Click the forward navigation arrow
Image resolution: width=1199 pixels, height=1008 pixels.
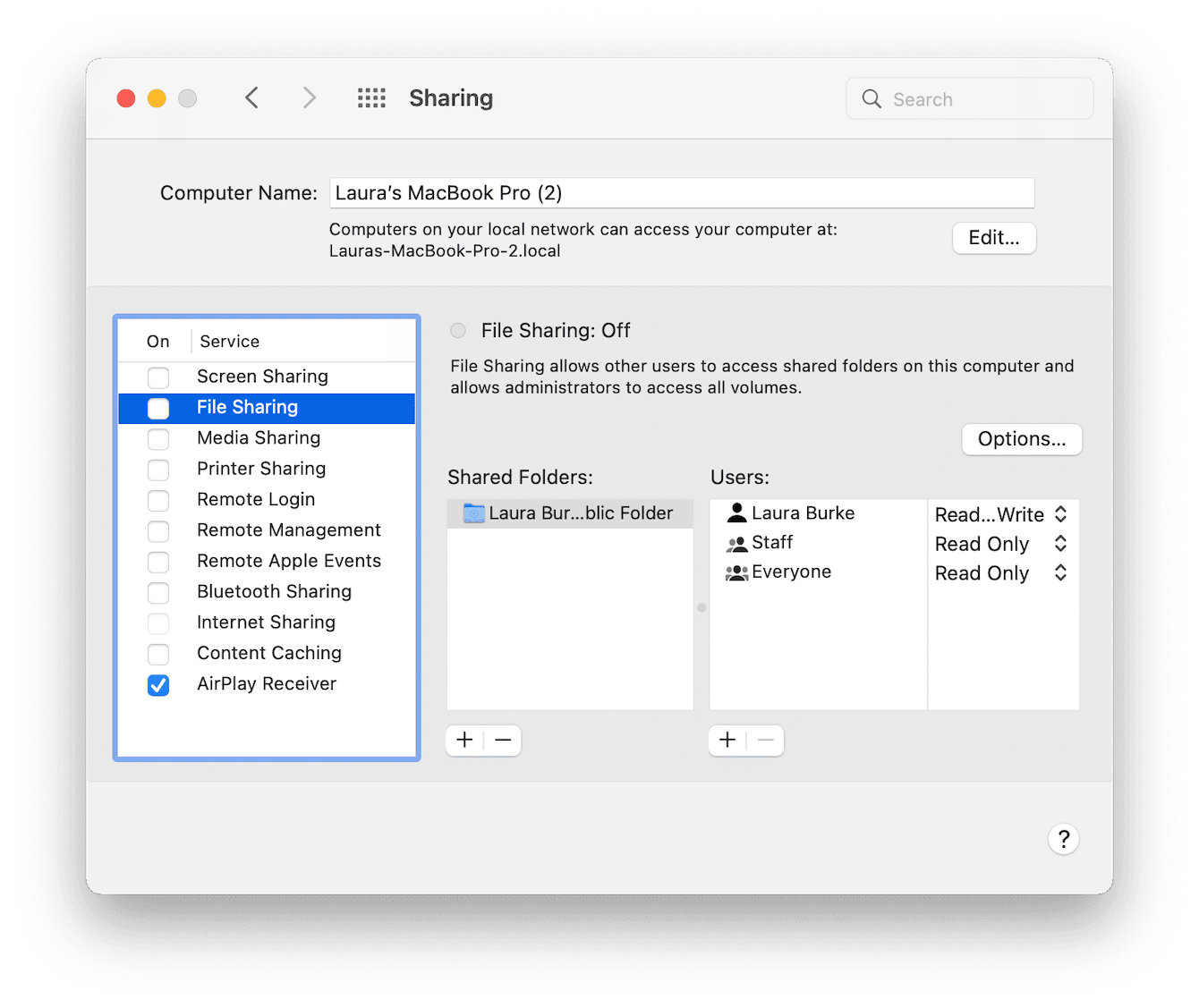(x=309, y=97)
